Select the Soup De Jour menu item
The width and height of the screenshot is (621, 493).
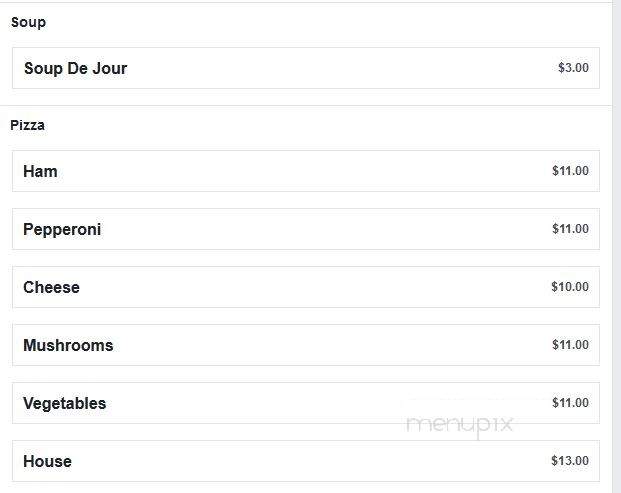(306, 68)
